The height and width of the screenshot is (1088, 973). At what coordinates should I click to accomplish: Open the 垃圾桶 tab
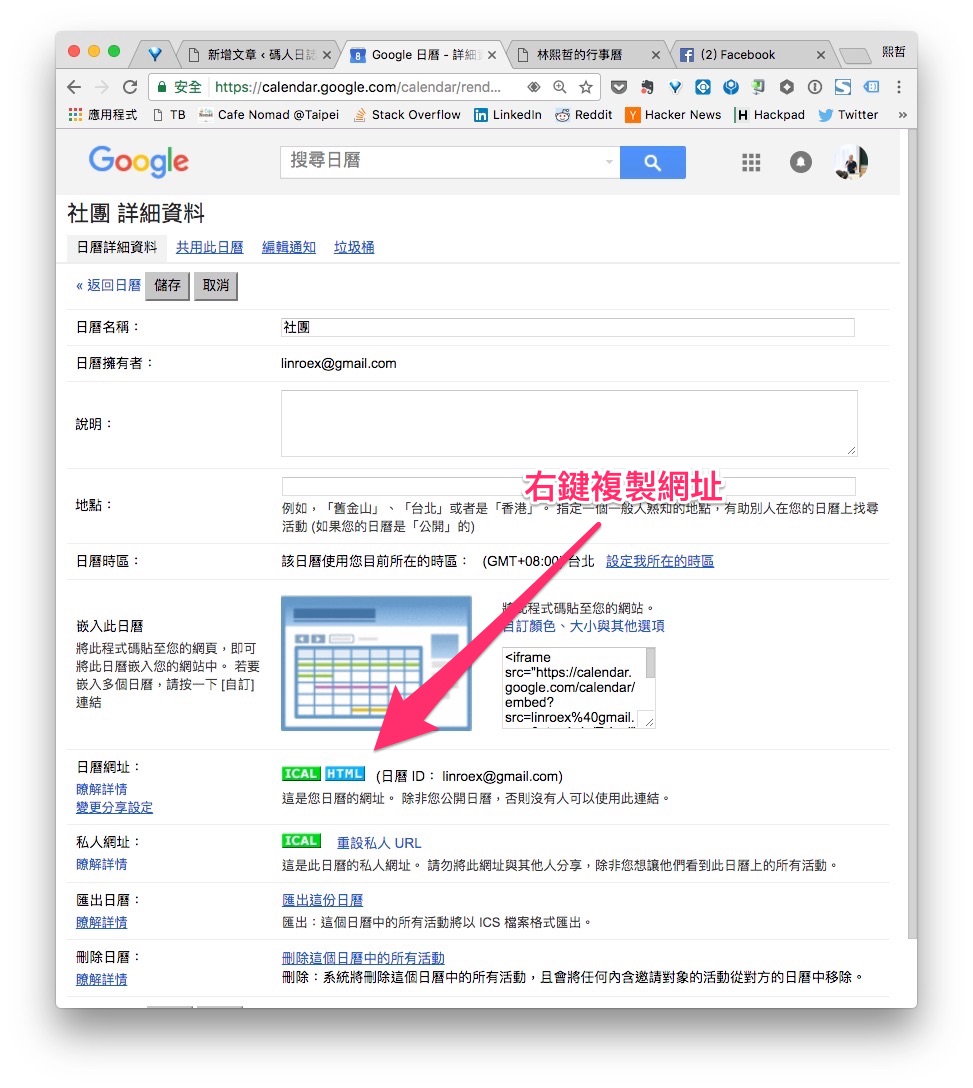coord(354,247)
